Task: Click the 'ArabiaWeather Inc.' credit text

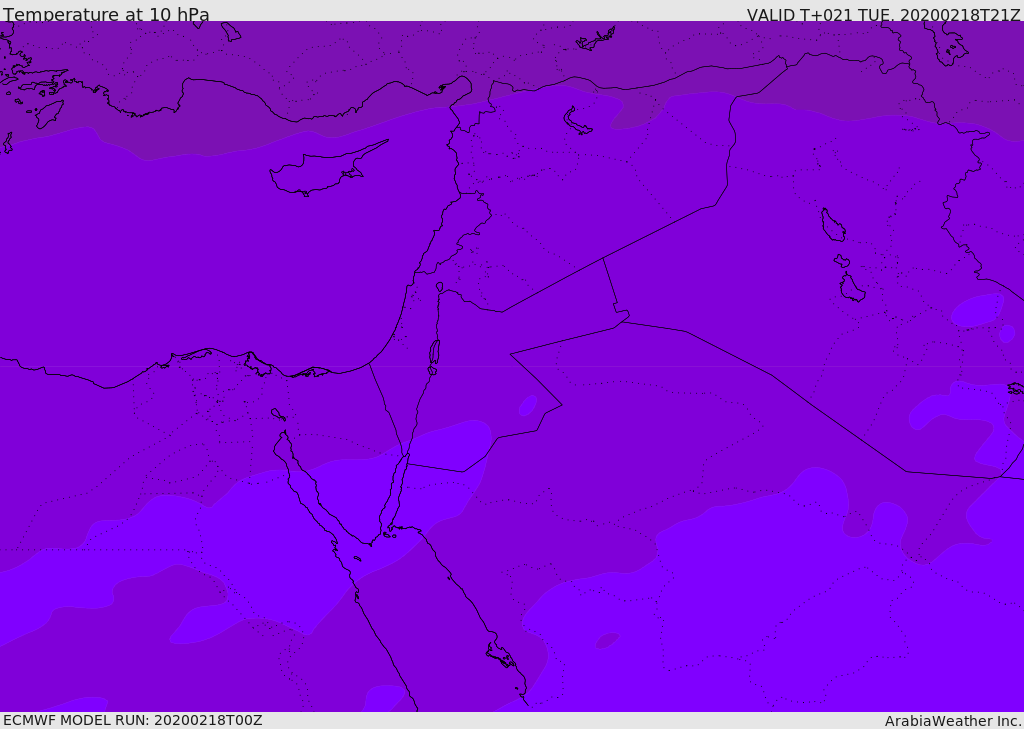Action: pos(953,721)
